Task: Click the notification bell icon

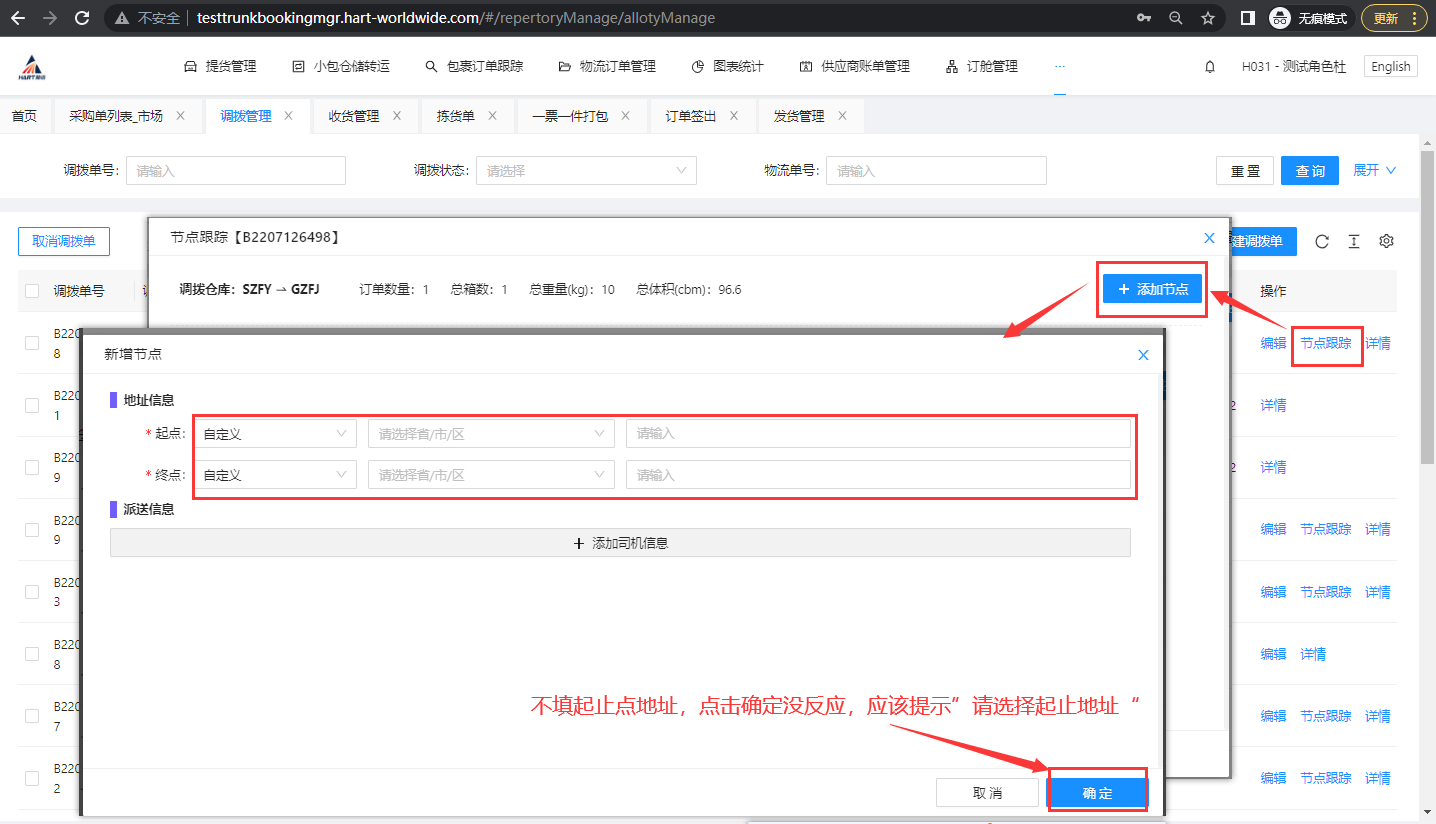Action: coord(1210,67)
